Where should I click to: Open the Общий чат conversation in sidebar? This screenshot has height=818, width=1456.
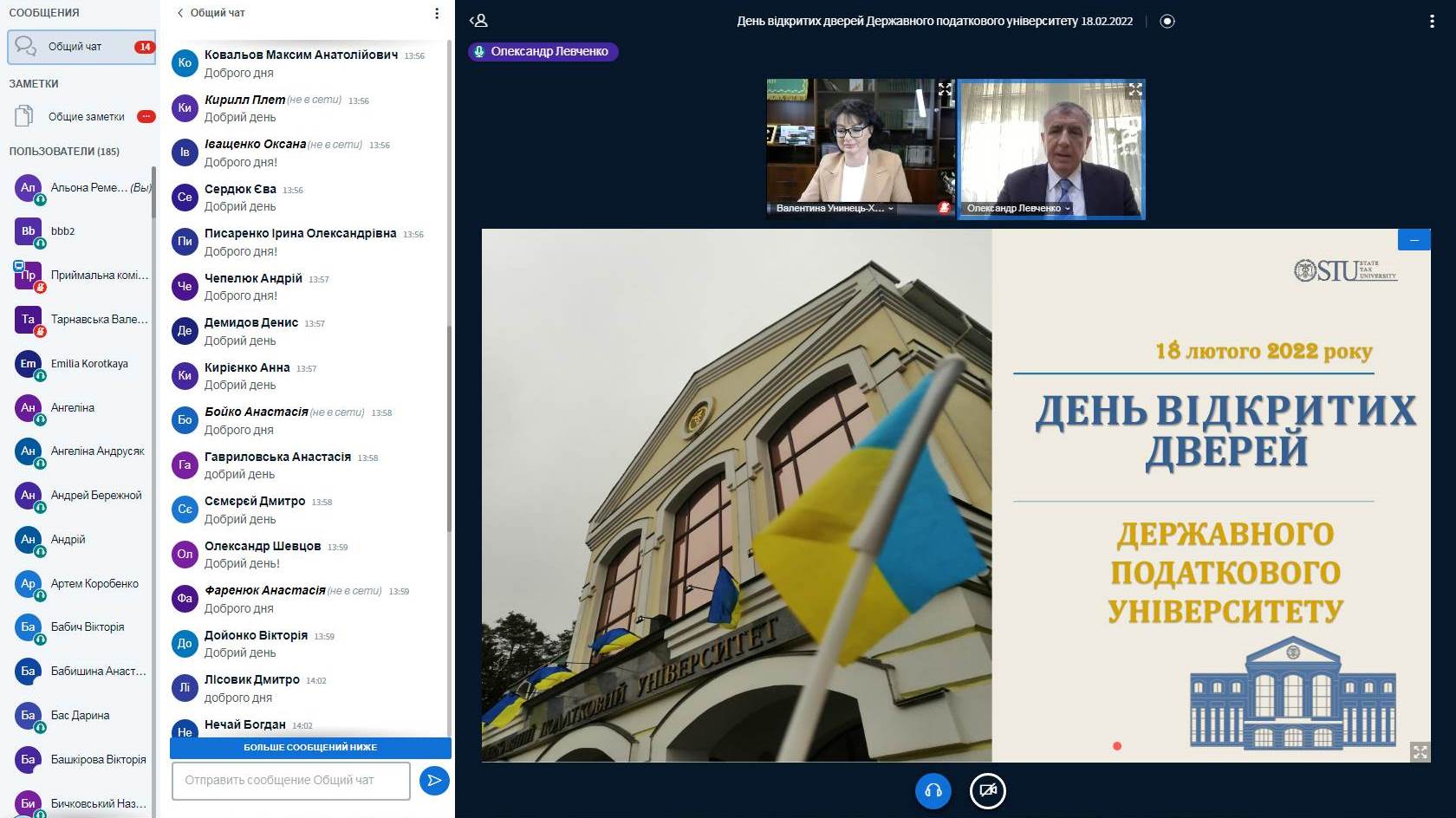tap(81, 47)
